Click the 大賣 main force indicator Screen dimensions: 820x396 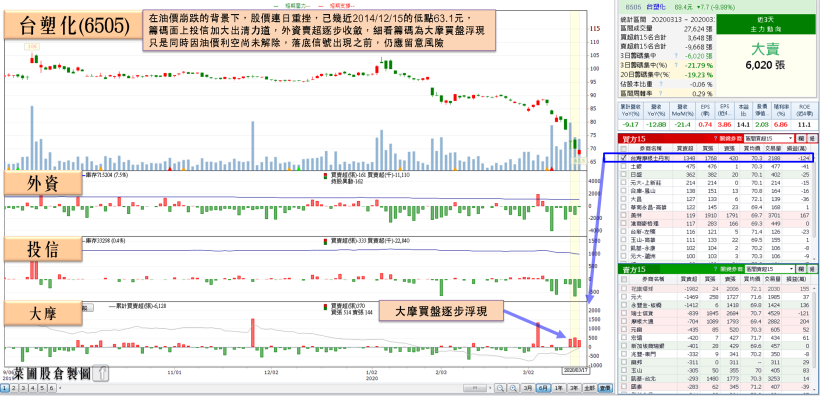point(765,50)
